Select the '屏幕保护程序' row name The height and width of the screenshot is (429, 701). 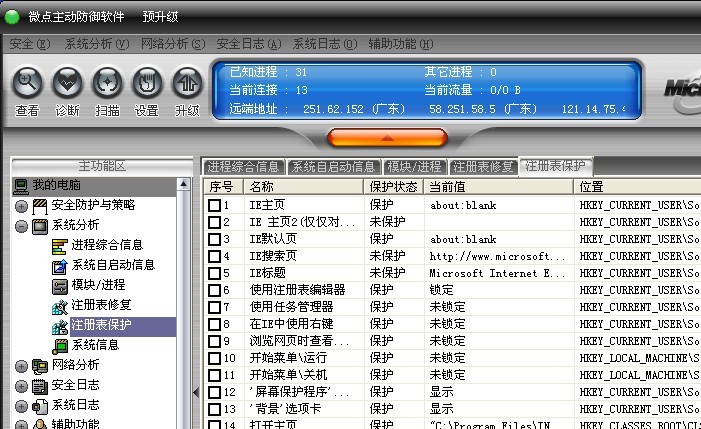(299, 392)
